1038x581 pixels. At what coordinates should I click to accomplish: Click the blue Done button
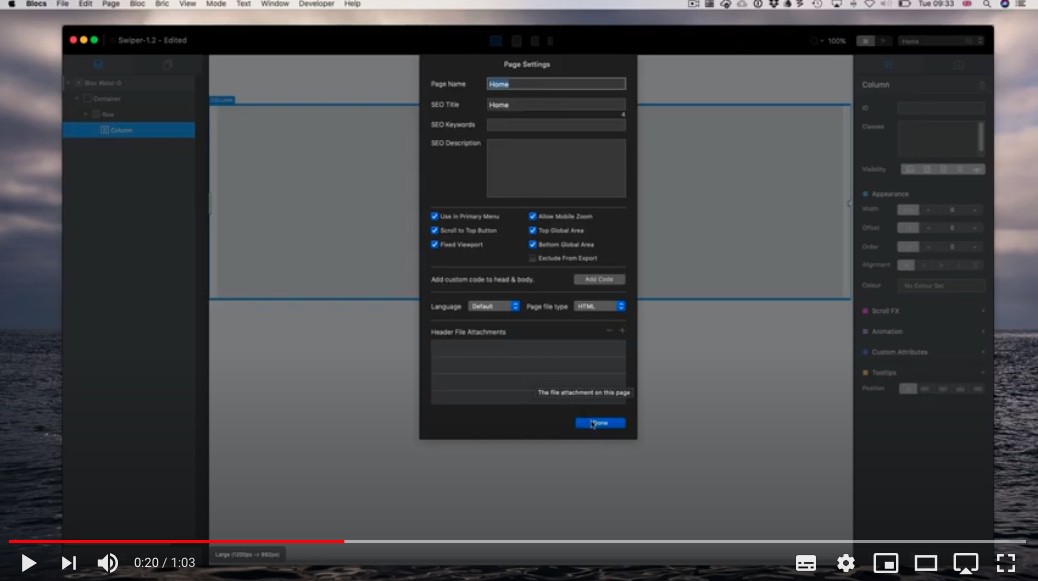click(600, 423)
